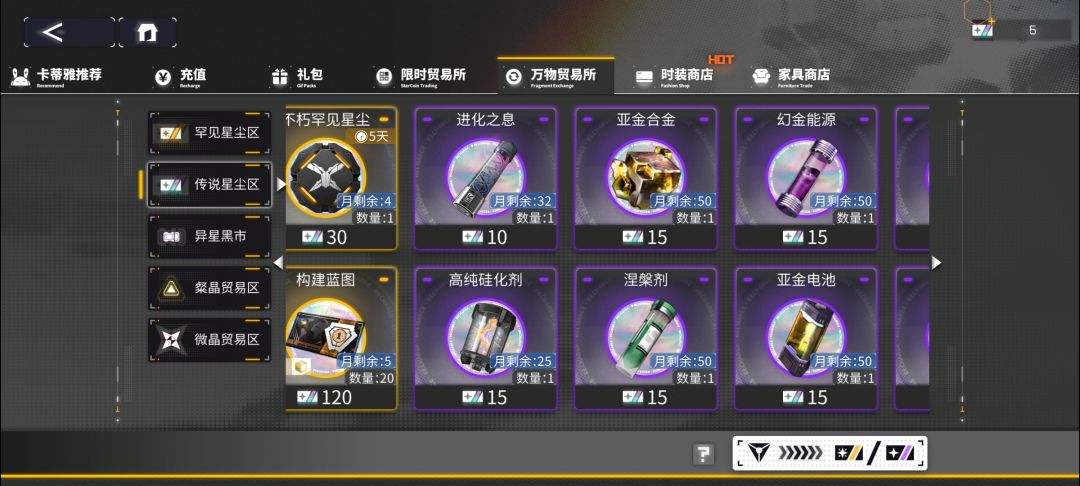Collapse item list with left arrow
The image size is (1080, 486).
tap(278, 263)
